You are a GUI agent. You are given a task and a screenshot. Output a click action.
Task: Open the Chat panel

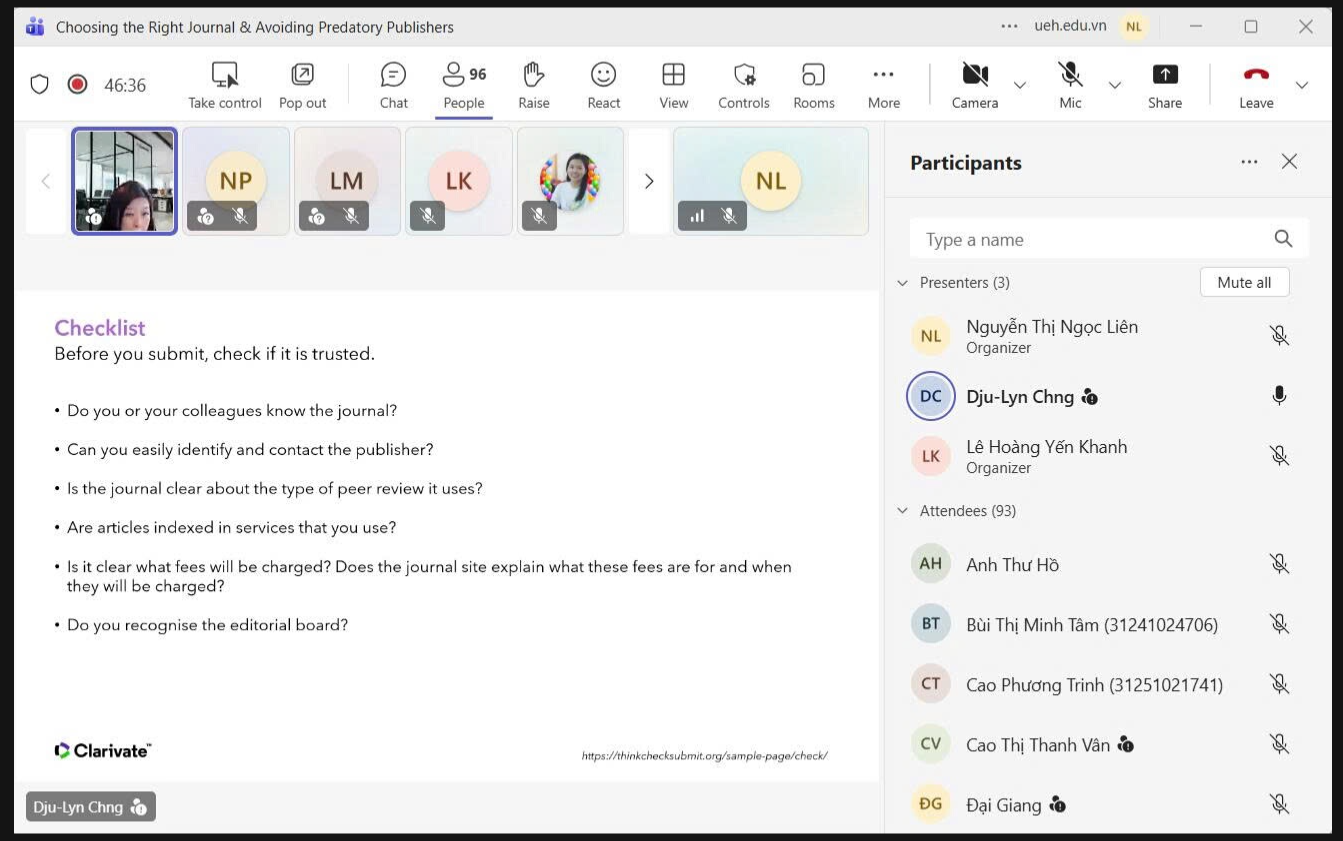coord(393,85)
